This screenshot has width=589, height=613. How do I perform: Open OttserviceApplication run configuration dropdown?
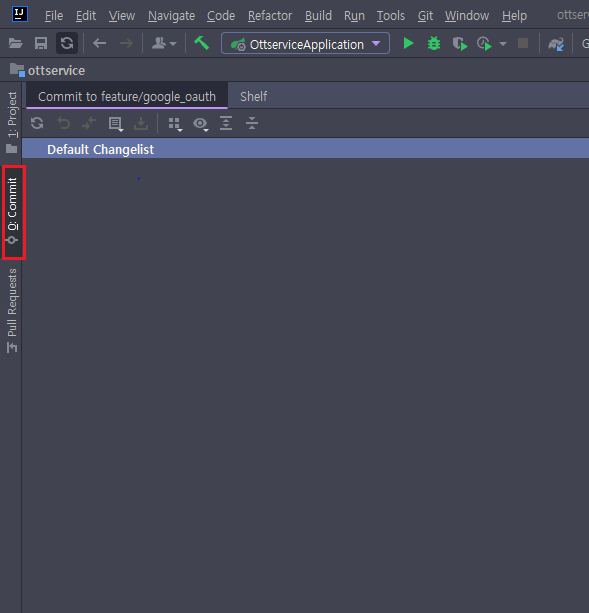point(305,43)
